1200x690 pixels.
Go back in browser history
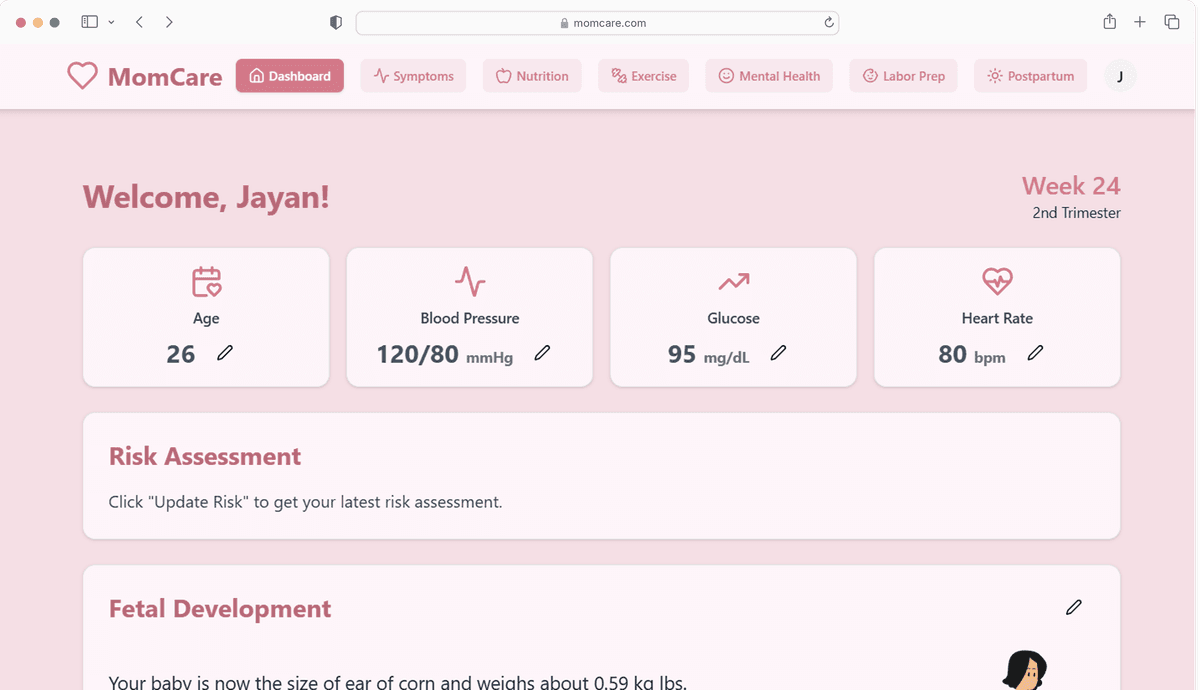[139, 22]
